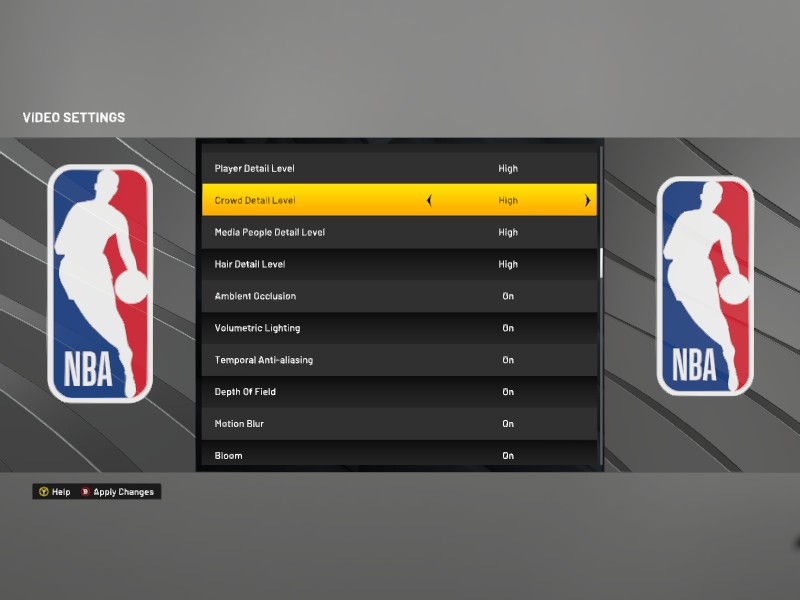Click the Help label
The width and height of the screenshot is (800, 600).
coord(61,492)
